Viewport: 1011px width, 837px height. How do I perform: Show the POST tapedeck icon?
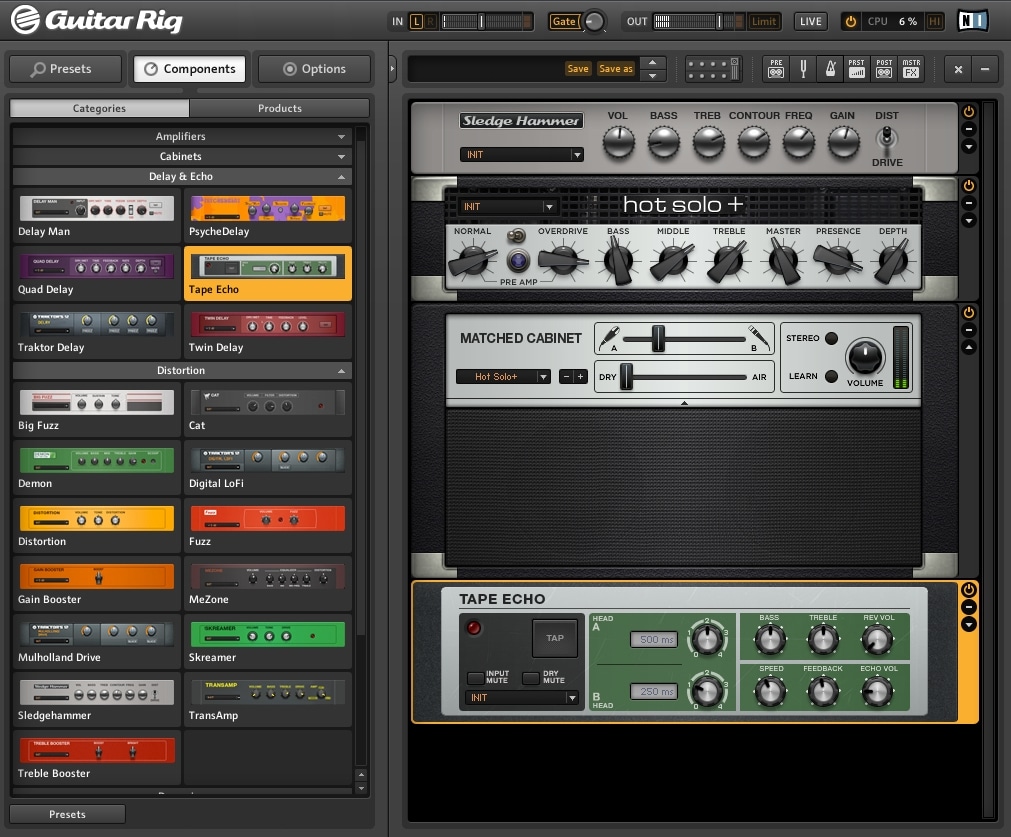pos(884,68)
